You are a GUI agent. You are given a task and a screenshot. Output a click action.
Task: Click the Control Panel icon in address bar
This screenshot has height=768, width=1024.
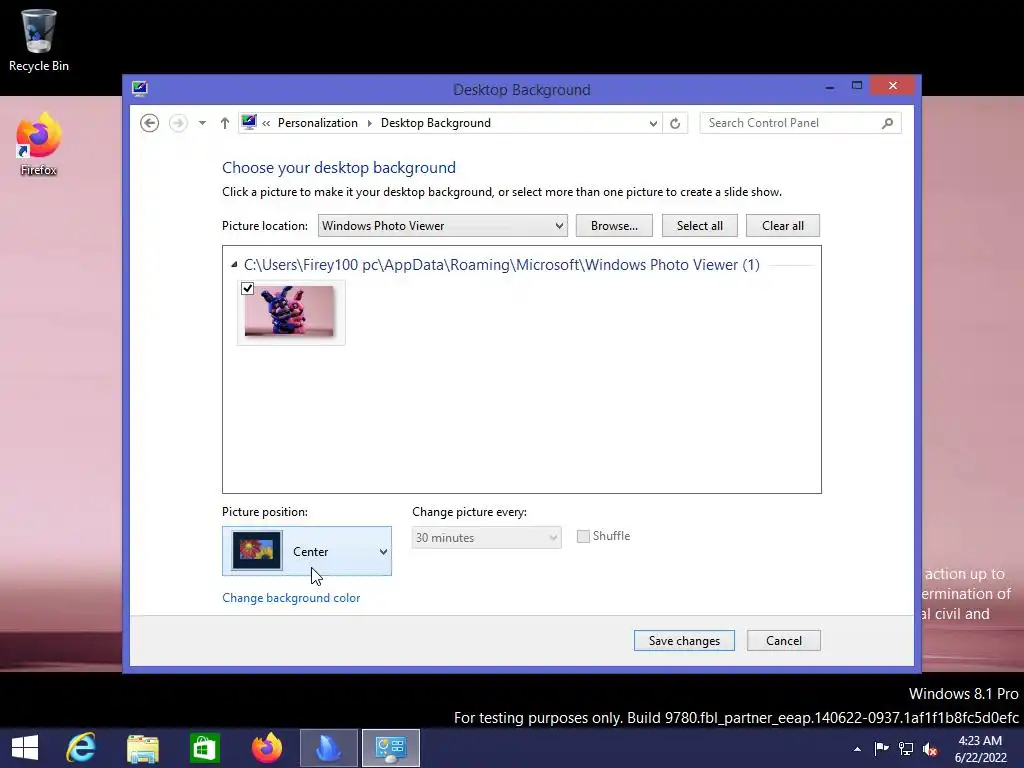[249, 122]
